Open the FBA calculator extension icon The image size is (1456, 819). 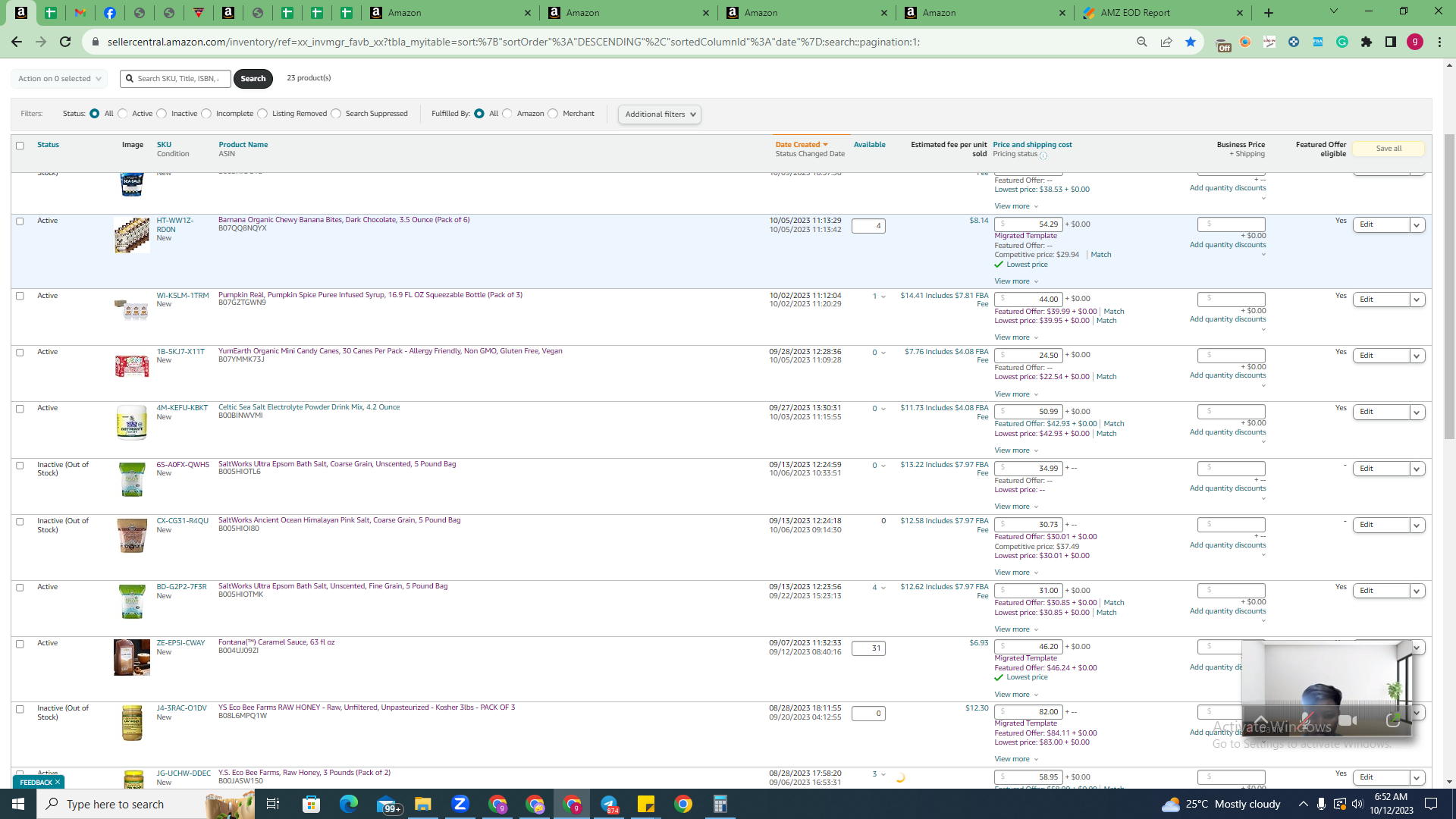click(x=1318, y=42)
